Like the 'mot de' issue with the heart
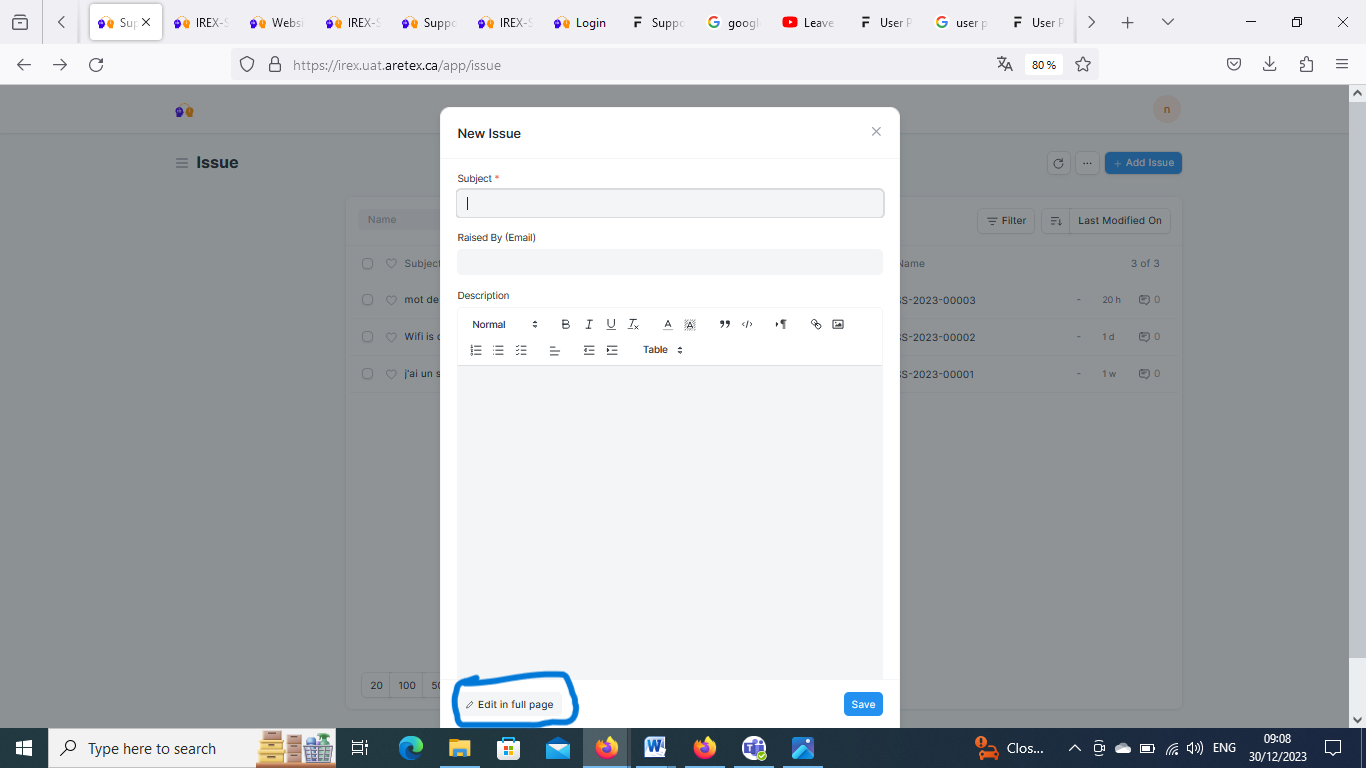 (391, 300)
